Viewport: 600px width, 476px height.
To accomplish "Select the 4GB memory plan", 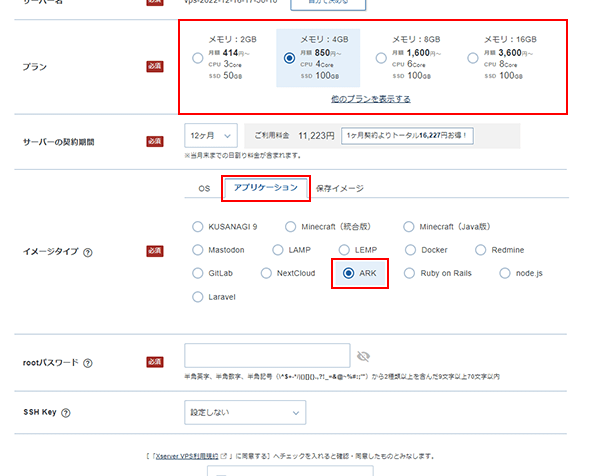I will click(x=289, y=58).
